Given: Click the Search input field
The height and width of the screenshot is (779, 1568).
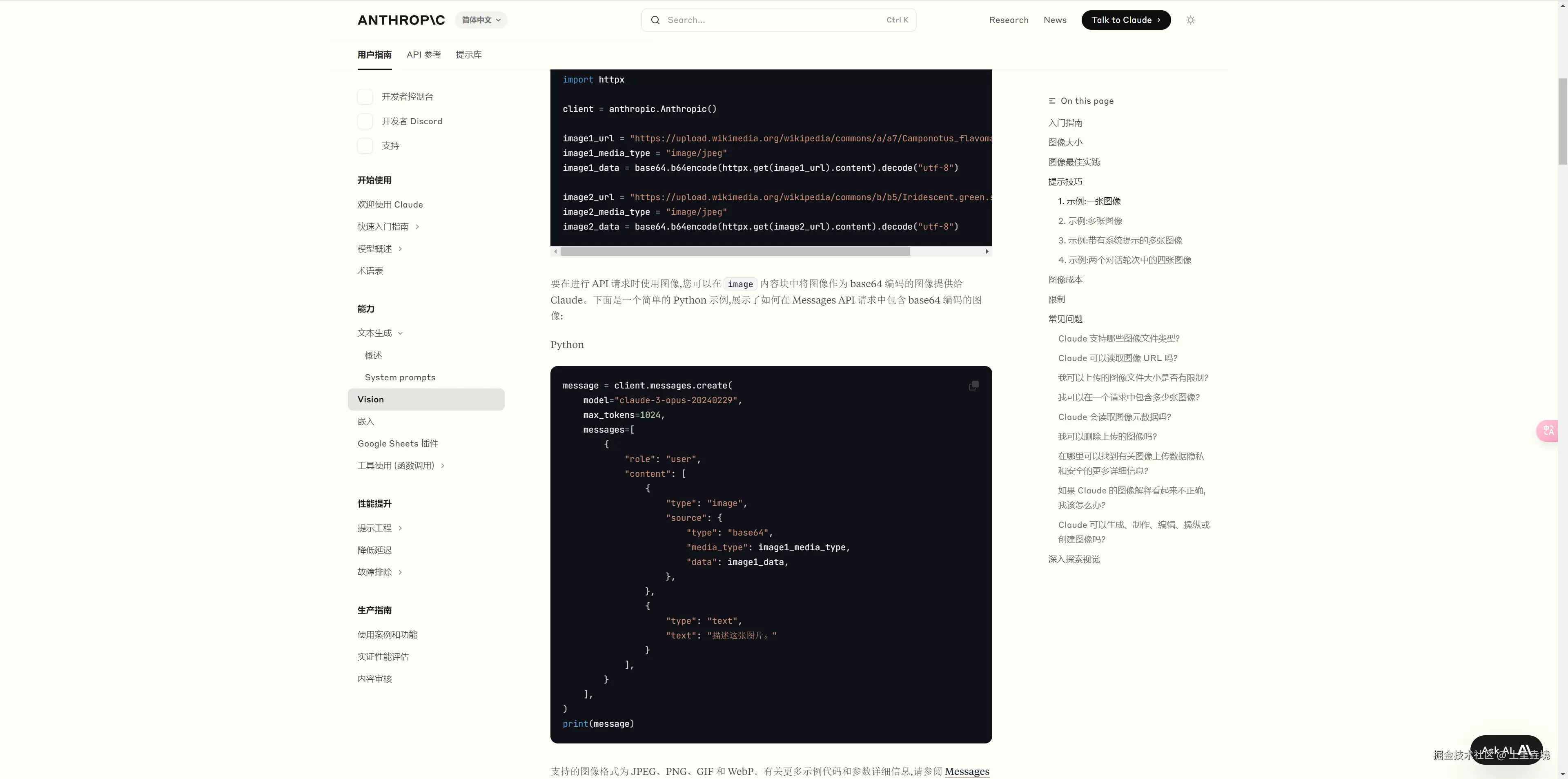Looking at the screenshot, I should click(x=773, y=20).
